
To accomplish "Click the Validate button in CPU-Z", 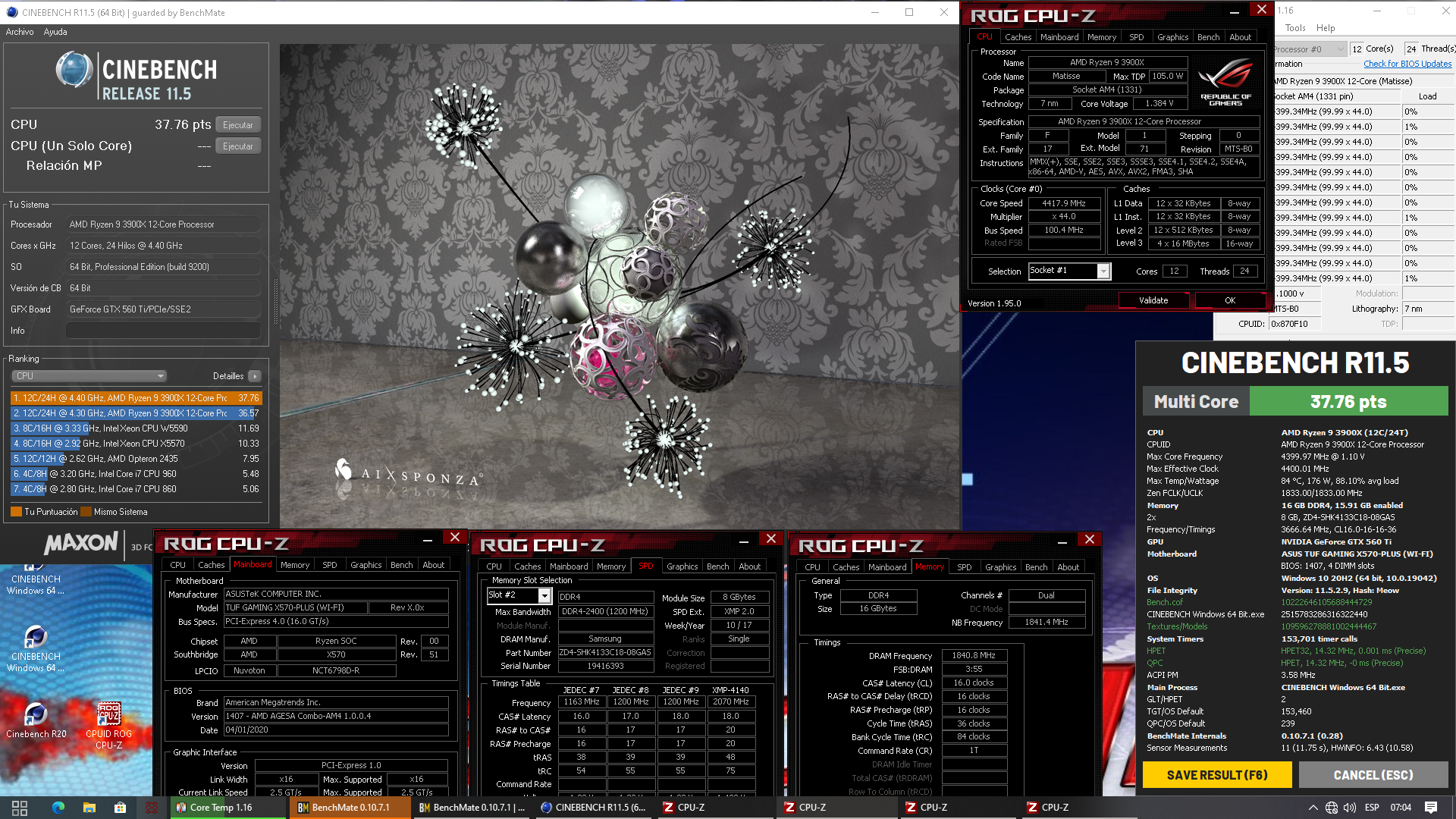I will pos(1153,300).
